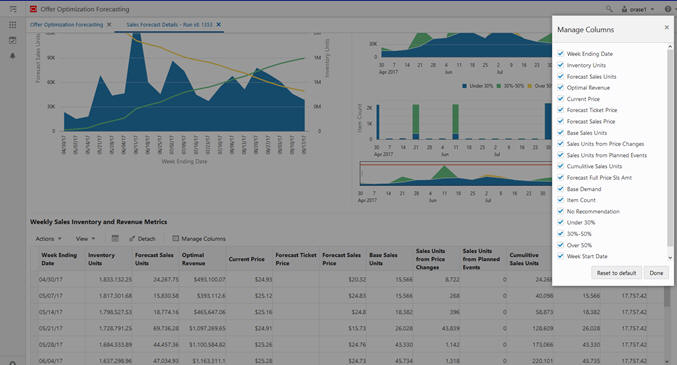Click the Forecast Ticket Price column header

point(296,259)
